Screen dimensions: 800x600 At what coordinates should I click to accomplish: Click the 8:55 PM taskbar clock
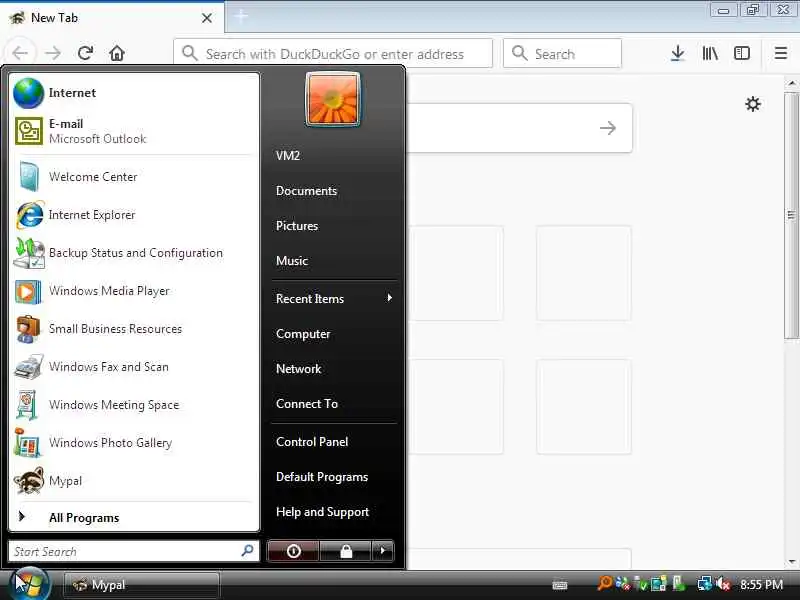[761, 584]
